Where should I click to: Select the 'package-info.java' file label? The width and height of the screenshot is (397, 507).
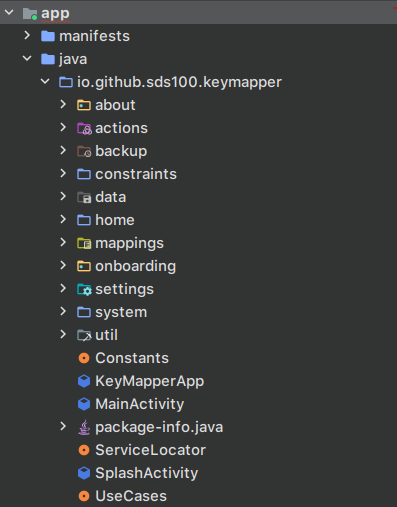[x=159, y=427]
